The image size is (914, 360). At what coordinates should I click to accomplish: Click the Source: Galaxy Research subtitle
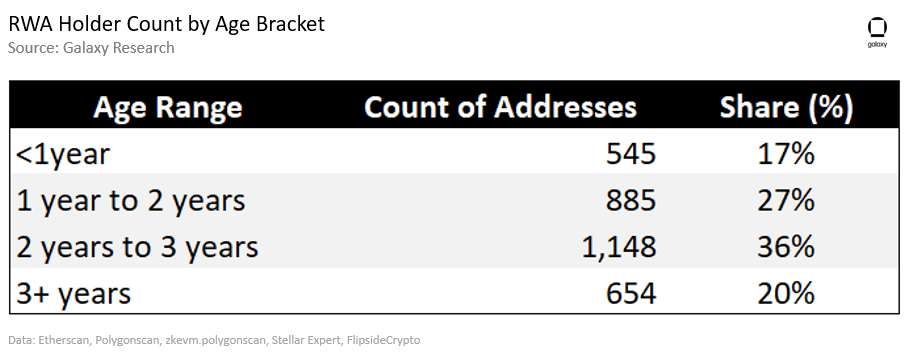point(91,48)
